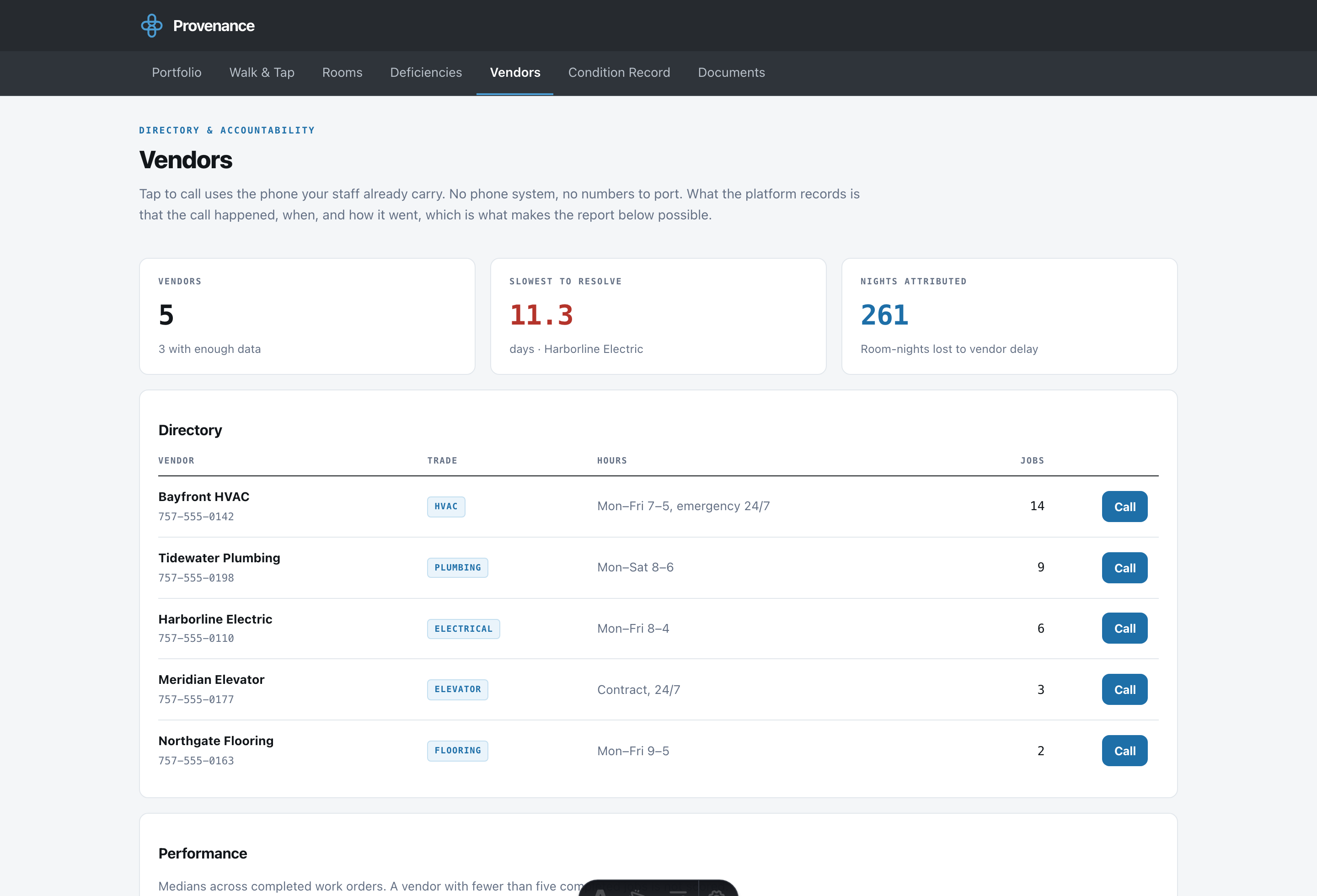Click phone number 757-555-0110

[196, 638]
